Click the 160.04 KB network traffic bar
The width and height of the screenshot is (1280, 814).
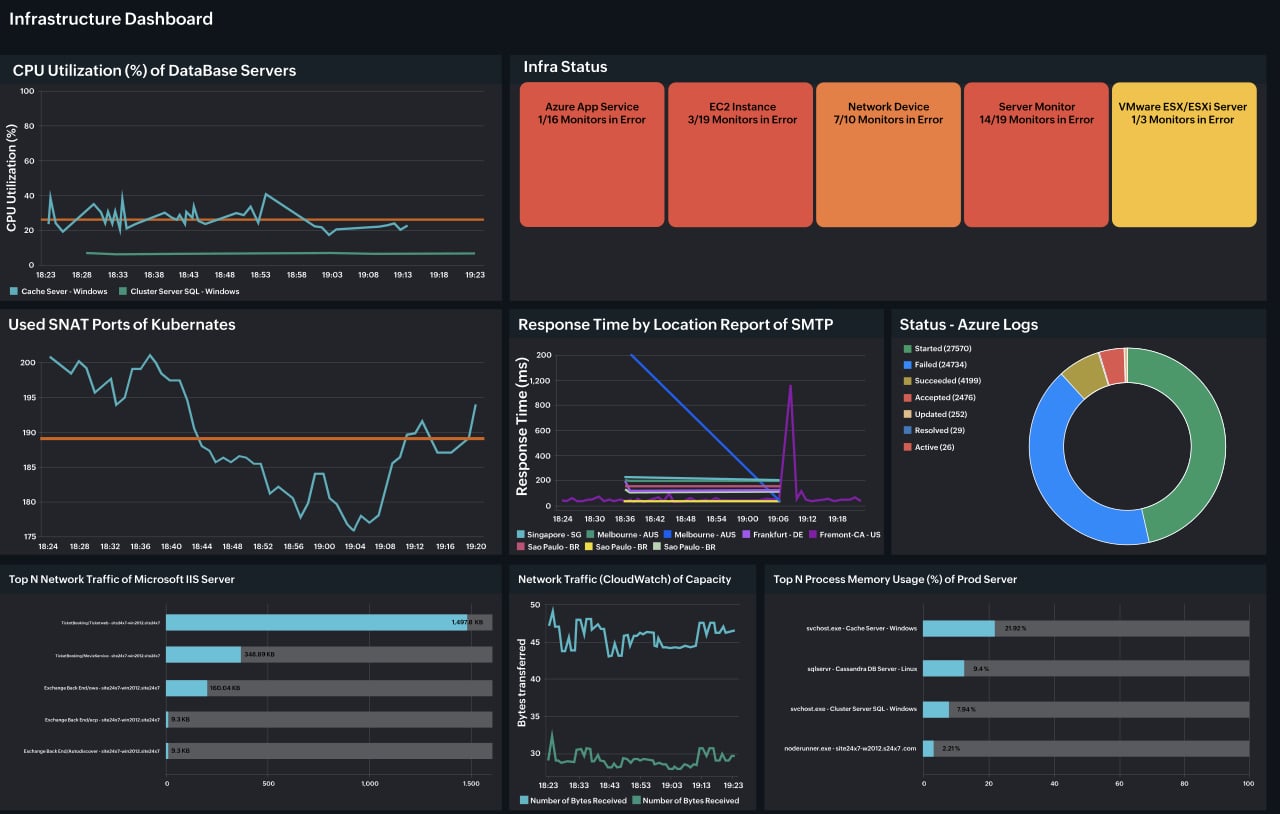tap(186, 688)
